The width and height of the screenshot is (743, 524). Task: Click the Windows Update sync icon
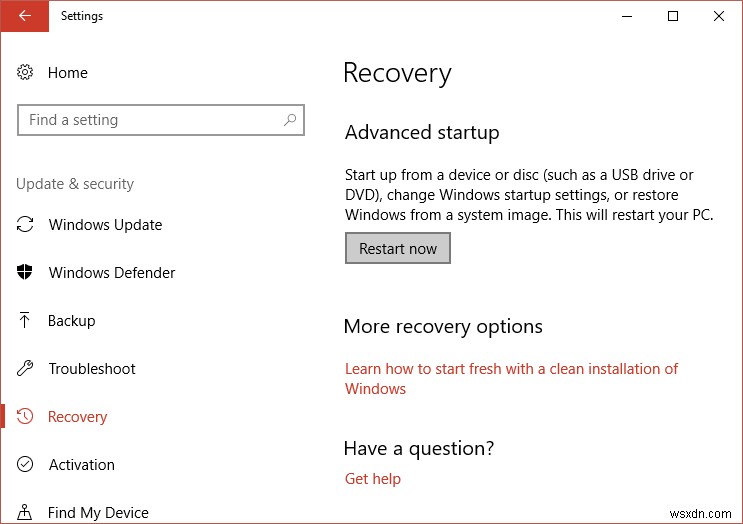tap(26, 225)
